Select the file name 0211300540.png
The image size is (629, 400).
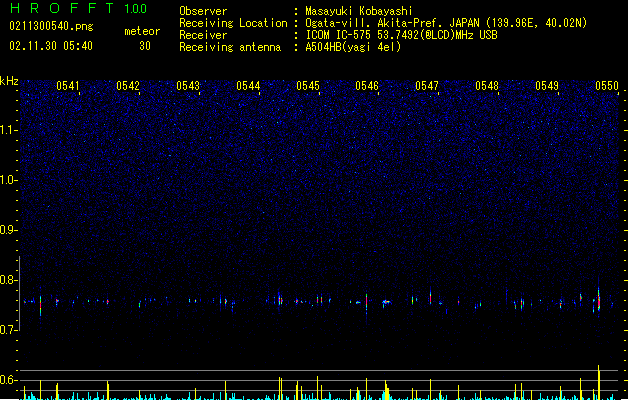[x=51, y=26]
